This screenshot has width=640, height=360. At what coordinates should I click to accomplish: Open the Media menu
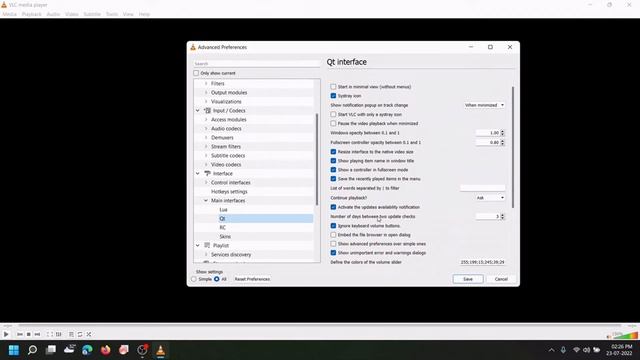(x=9, y=14)
